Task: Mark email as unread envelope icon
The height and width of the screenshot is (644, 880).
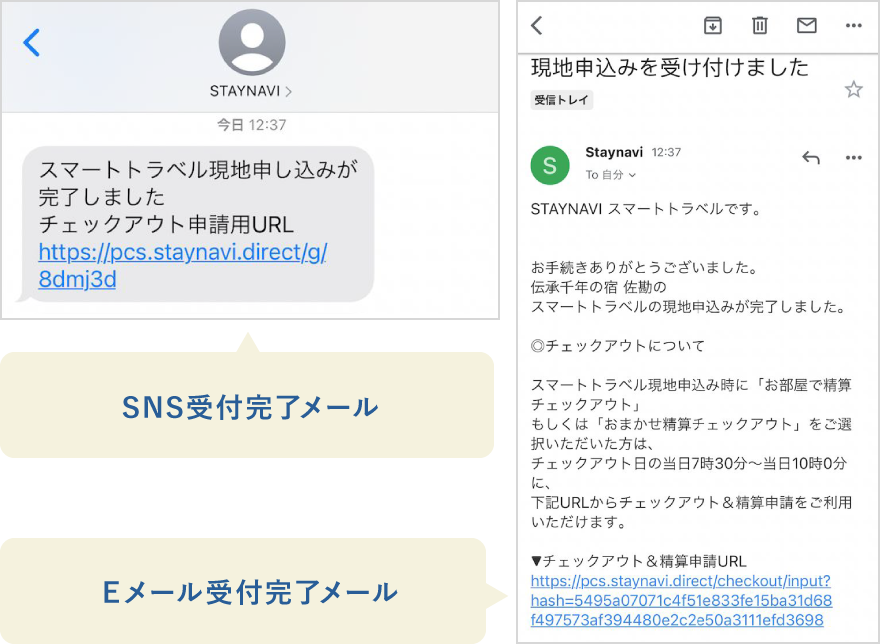Action: pyautogui.click(x=806, y=25)
